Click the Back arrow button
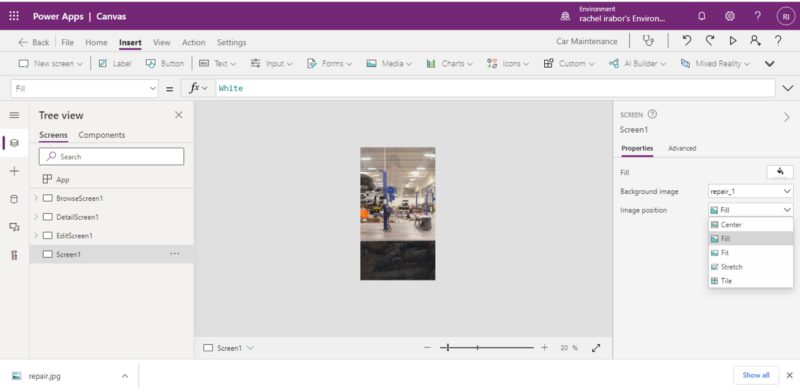This screenshot has width=800, height=392. point(34,42)
